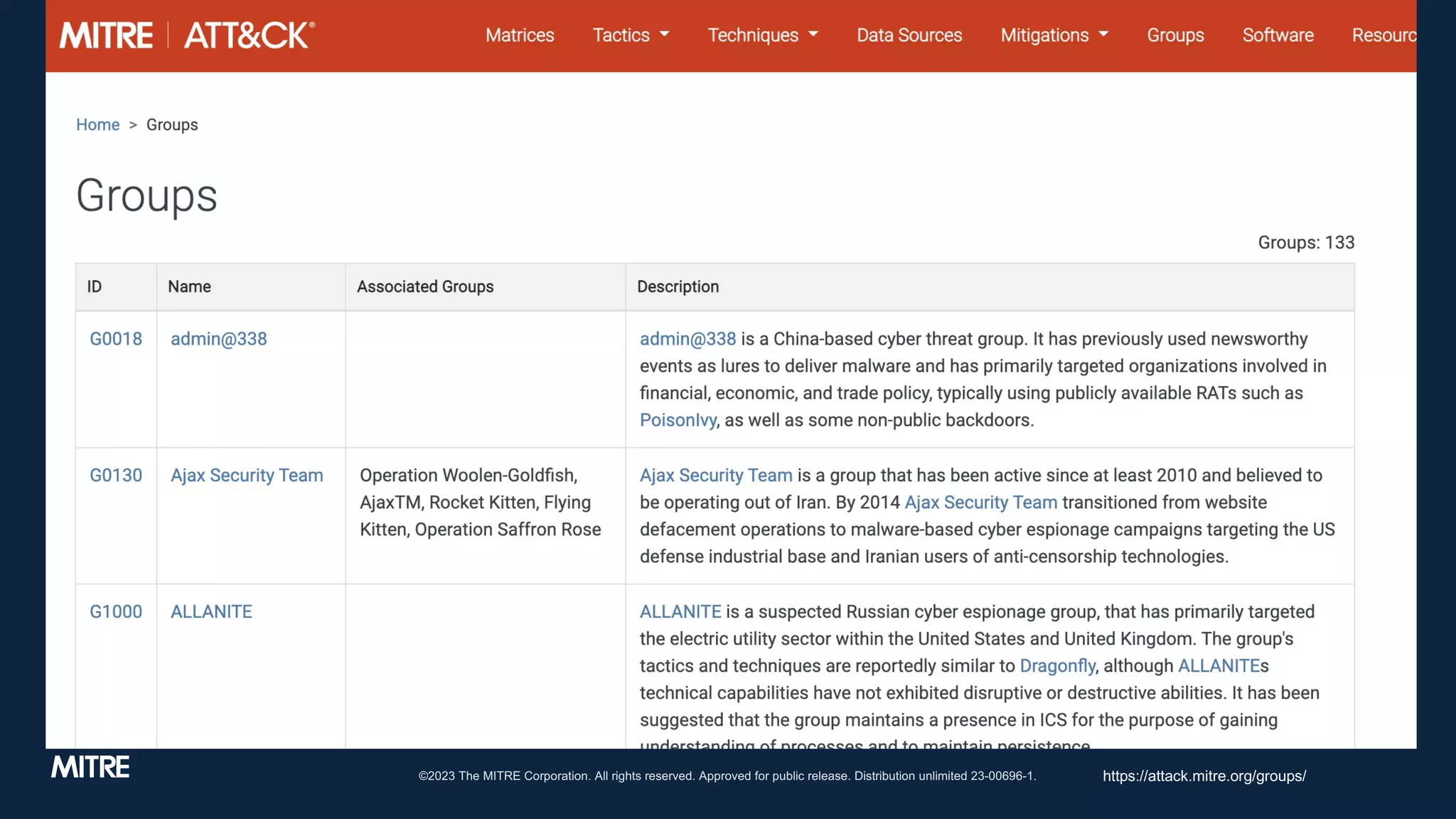This screenshot has height=819, width=1456.
Task: Select Ajax Security Team associated groups cell
Action: pyautogui.click(x=486, y=515)
